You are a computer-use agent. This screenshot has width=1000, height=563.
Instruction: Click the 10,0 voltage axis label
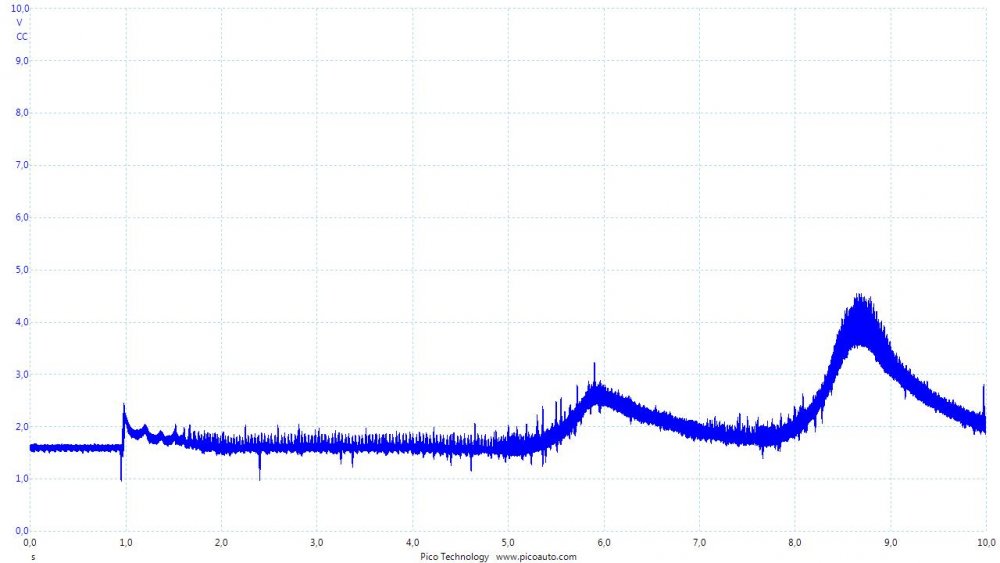[20, 8]
